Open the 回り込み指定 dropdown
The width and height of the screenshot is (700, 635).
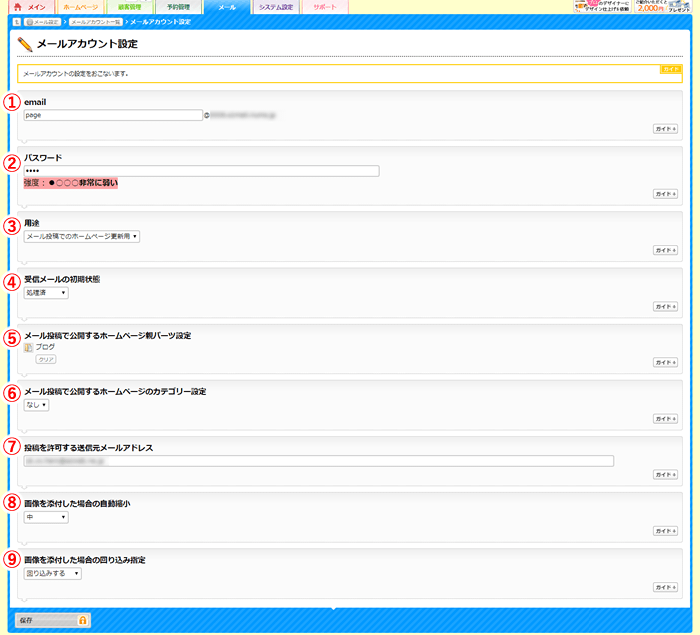click(x=52, y=573)
